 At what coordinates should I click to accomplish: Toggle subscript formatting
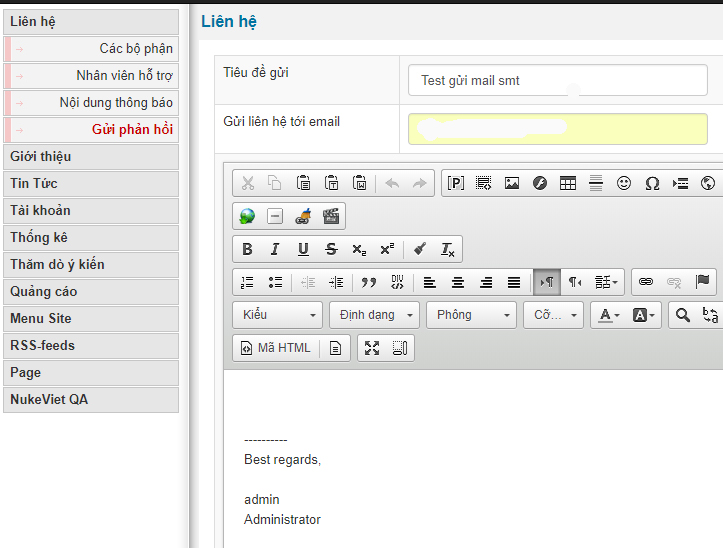[x=359, y=249]
